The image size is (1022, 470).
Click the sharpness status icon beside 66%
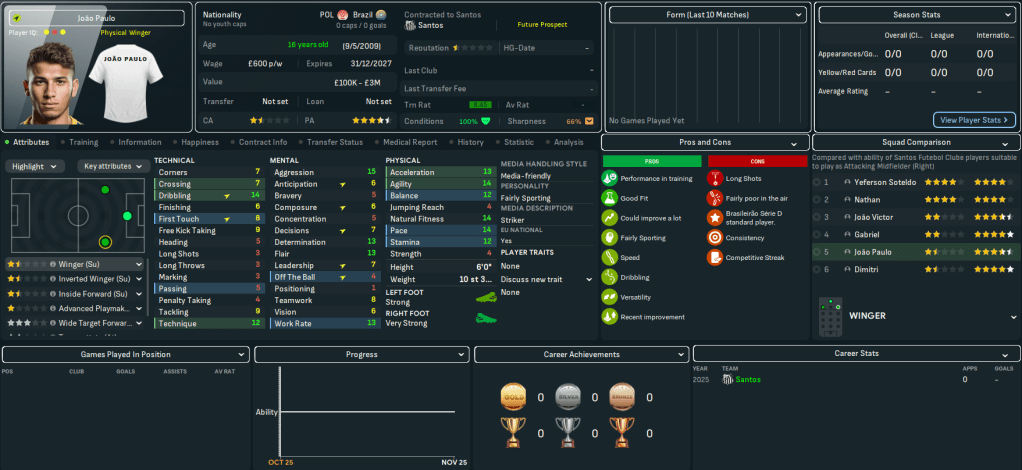[589, 121]
